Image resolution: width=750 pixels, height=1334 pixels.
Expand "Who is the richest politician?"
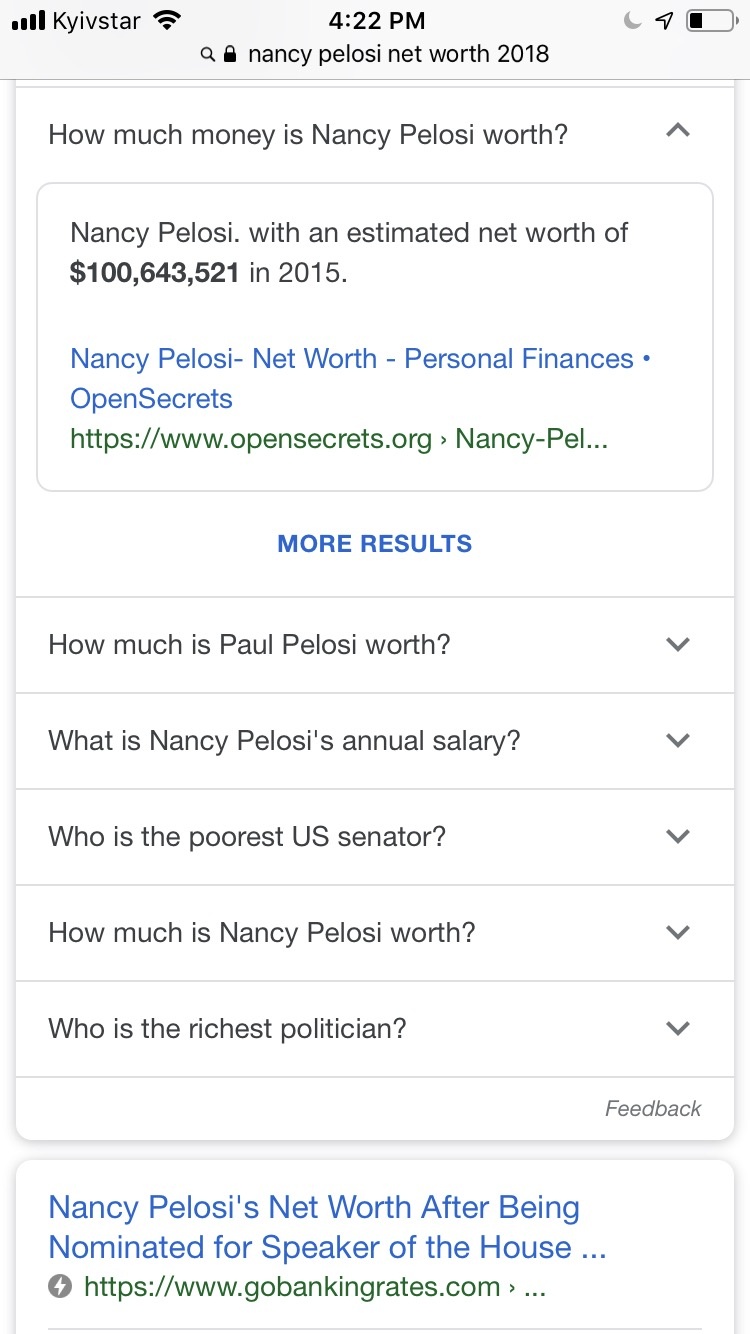[x=677, y=1029]
